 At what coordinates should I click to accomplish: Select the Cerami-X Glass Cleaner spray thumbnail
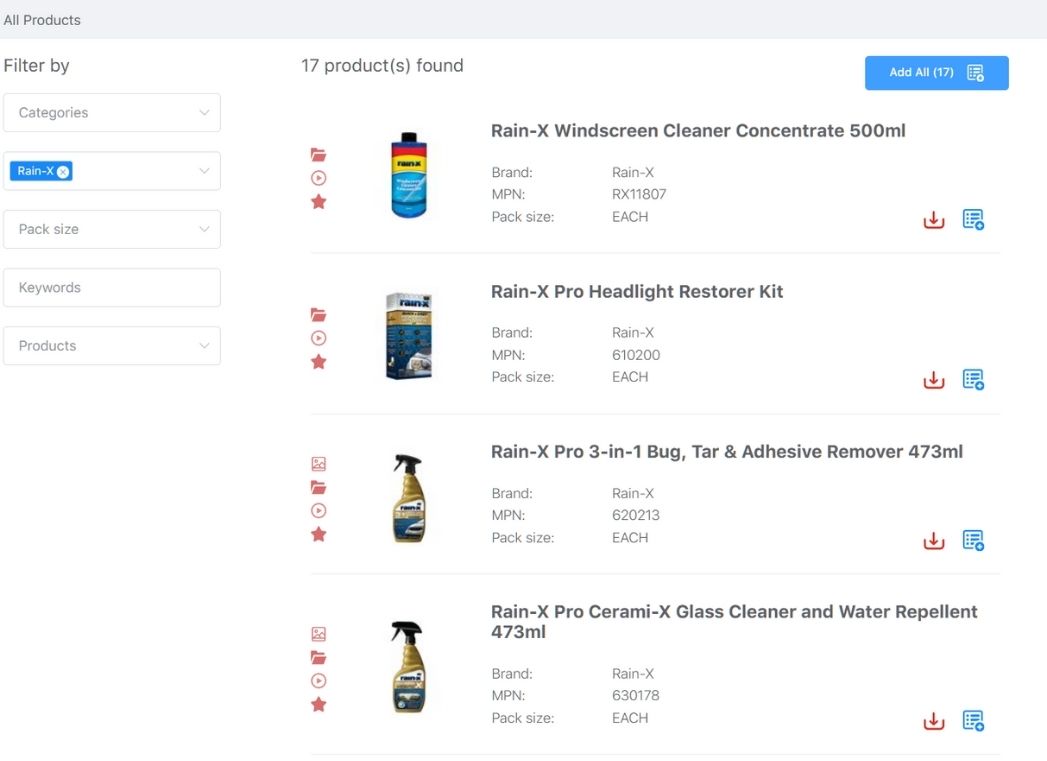point(409,667)
